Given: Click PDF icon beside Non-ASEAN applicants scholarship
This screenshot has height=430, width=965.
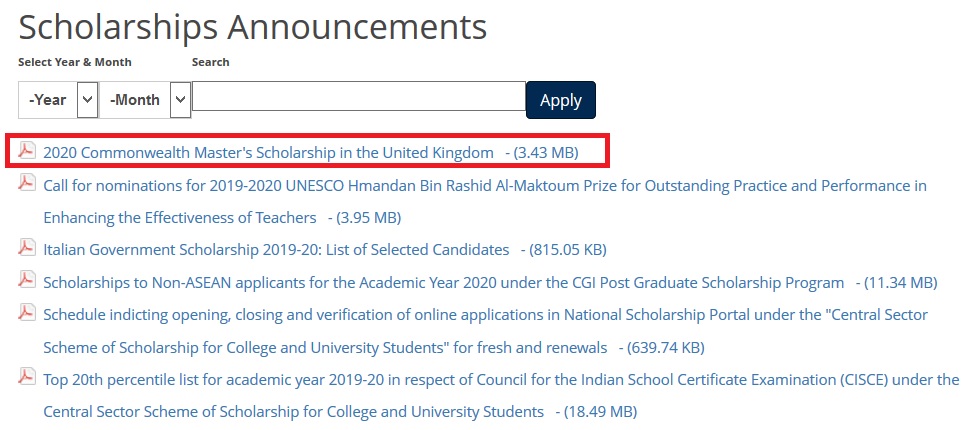Looking at the screenshot, I should (28, 281).
